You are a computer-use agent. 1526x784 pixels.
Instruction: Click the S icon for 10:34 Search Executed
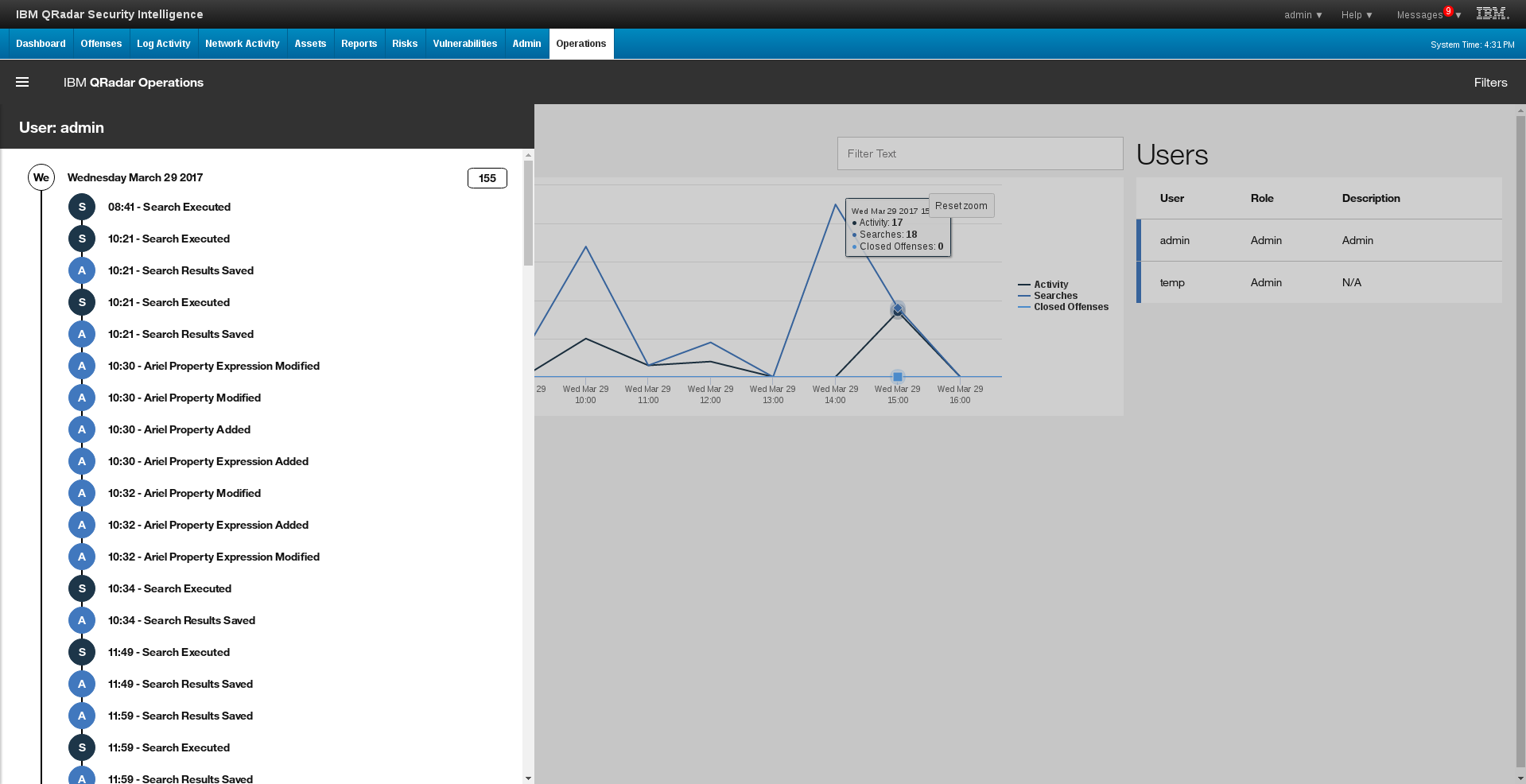82,588
